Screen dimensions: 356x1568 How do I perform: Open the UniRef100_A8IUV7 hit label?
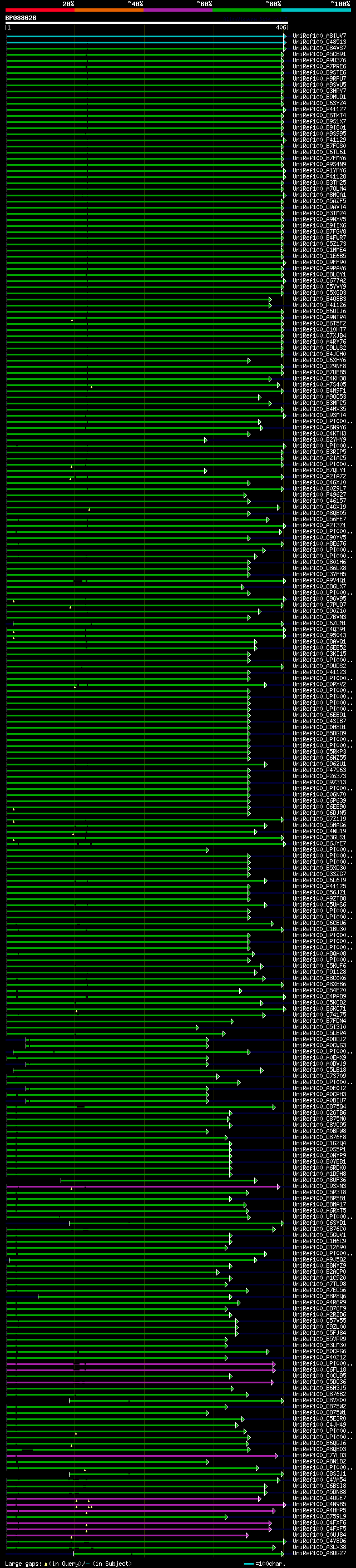click(x=319, y=36)
